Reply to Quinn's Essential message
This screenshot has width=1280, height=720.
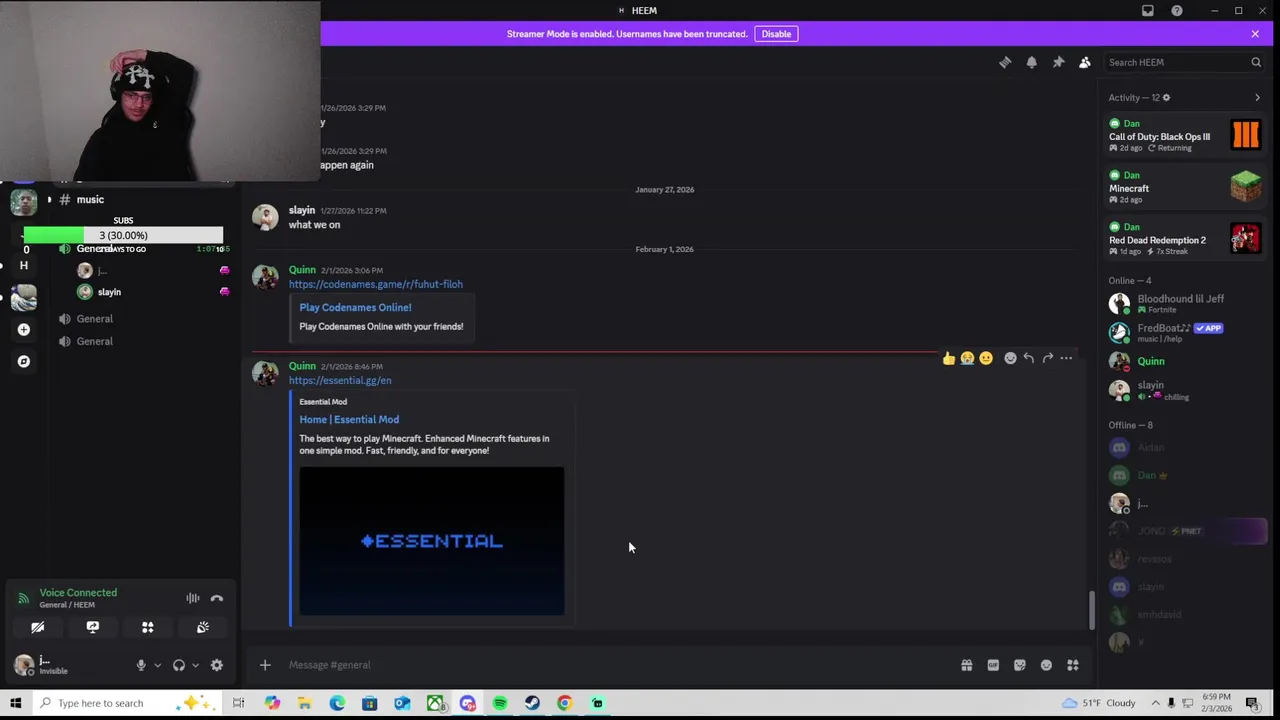tap(1028, 358)
